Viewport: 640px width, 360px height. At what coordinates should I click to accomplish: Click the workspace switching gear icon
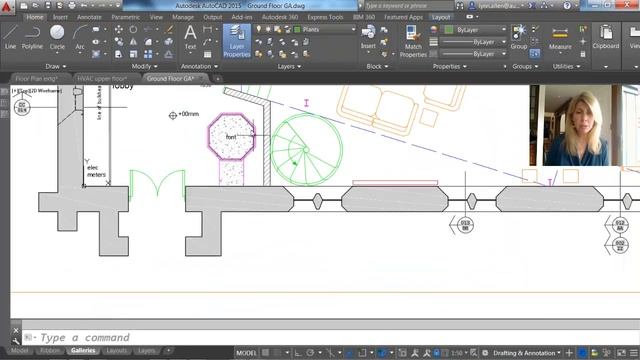485,353
